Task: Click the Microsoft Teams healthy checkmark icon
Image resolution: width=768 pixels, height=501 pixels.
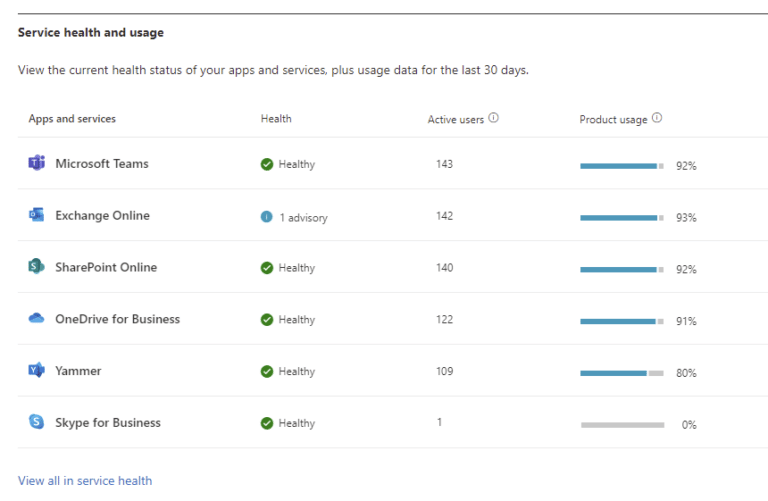Action: (x=267, y=164)
